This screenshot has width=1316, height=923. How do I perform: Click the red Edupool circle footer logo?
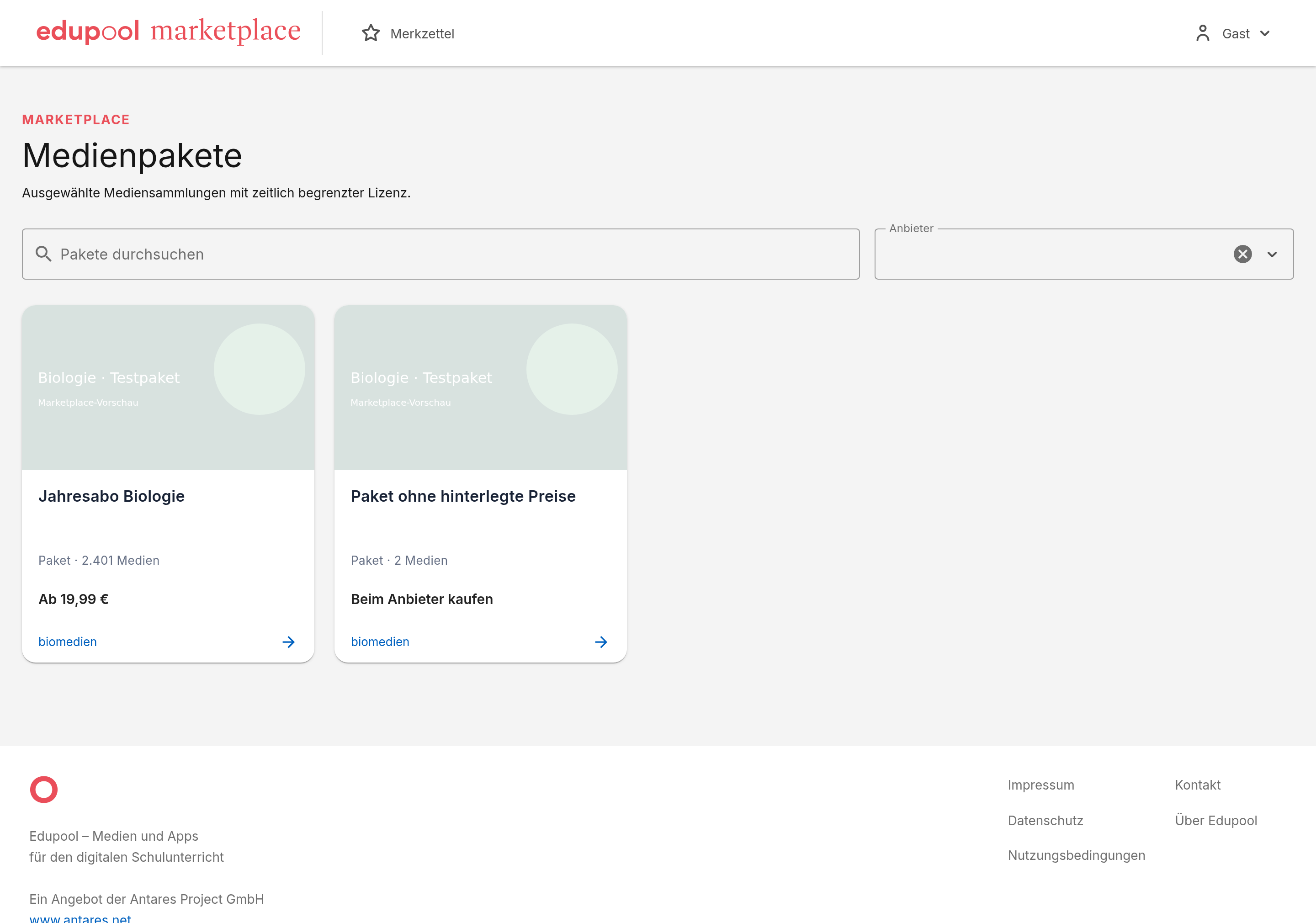click(x=44, y=790)
